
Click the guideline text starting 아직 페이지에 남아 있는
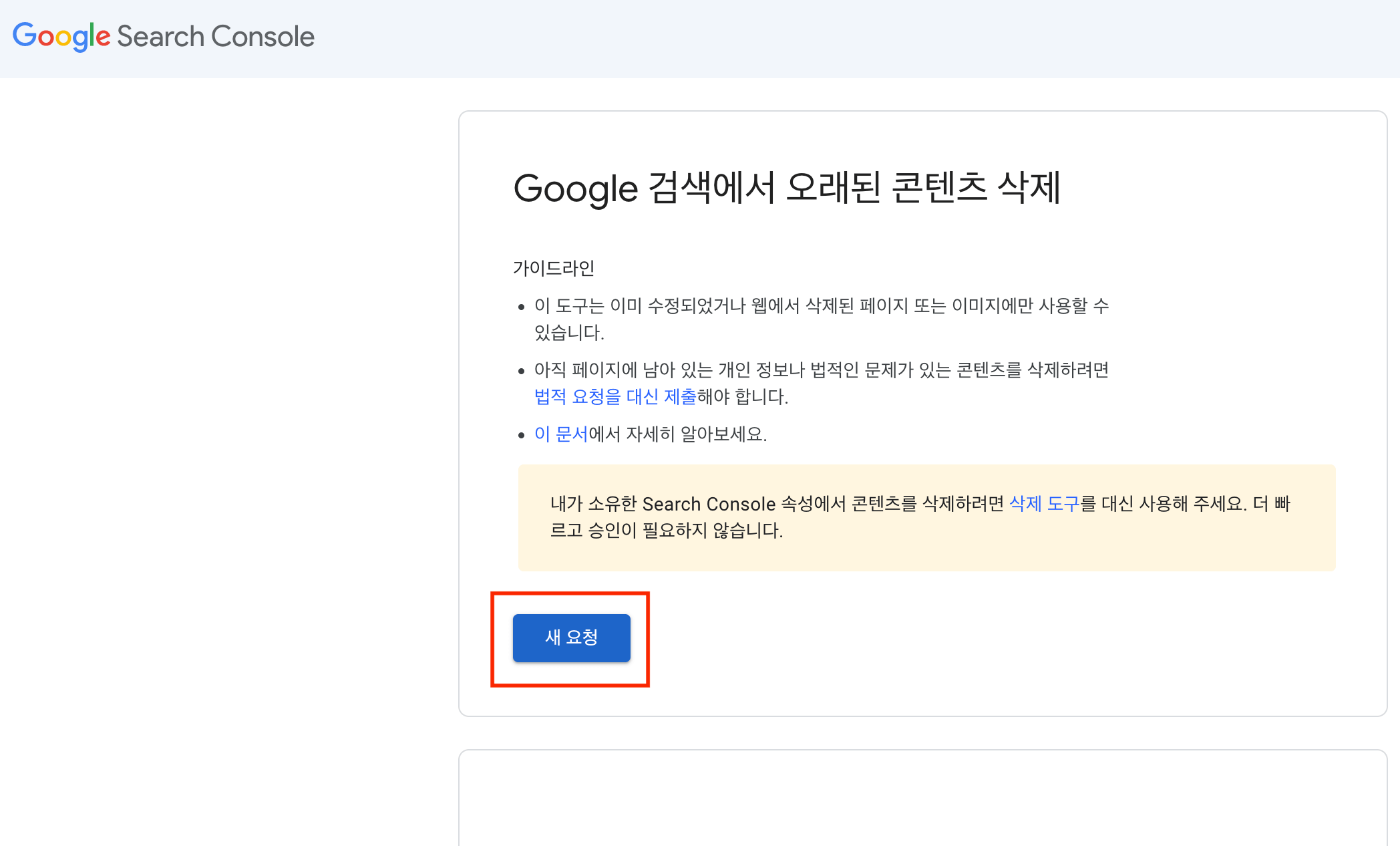822,384
